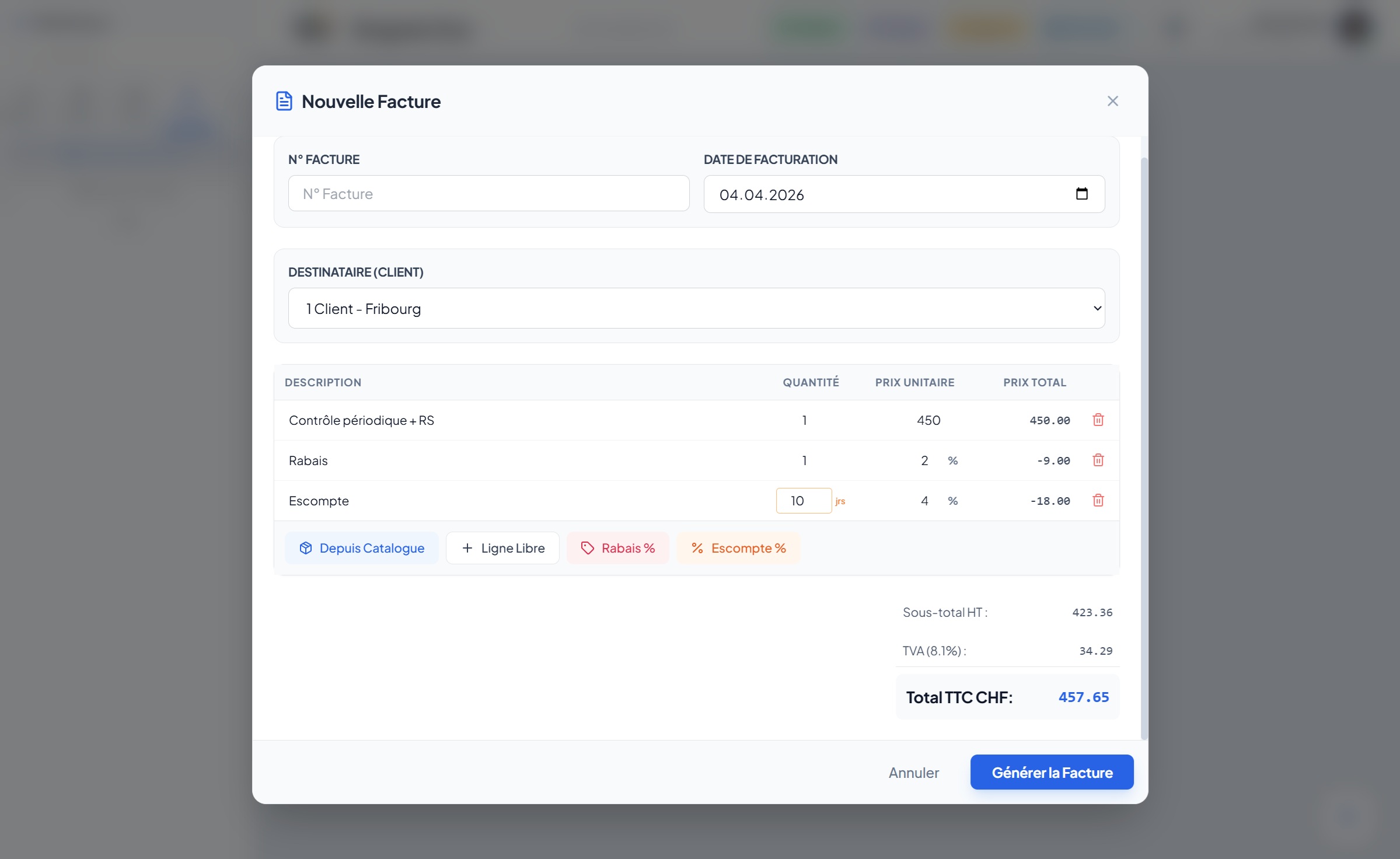Click the unit price 450 field
This screenshot has height=859, width=1400.
tap(928, 420)
